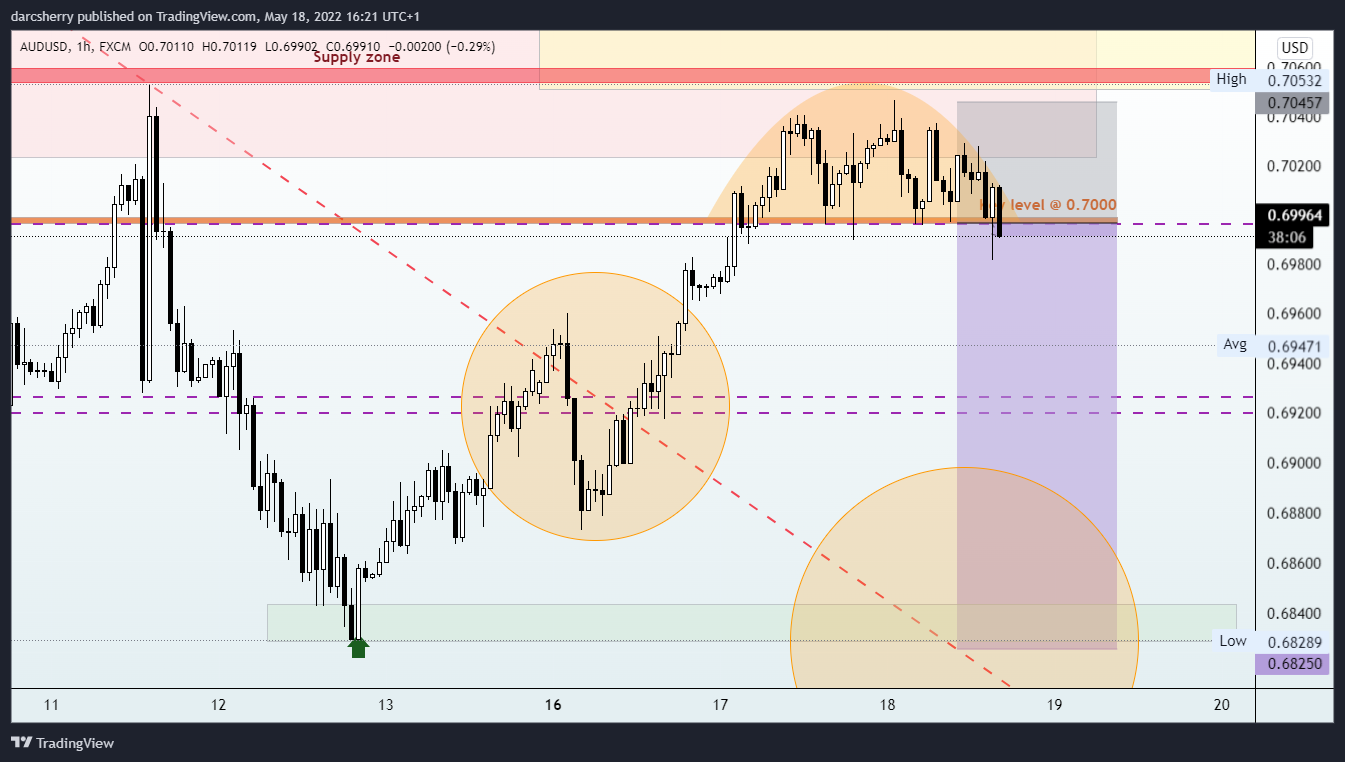
Task: Click the 'High' price label
Action: click(x=1231, y=79)
